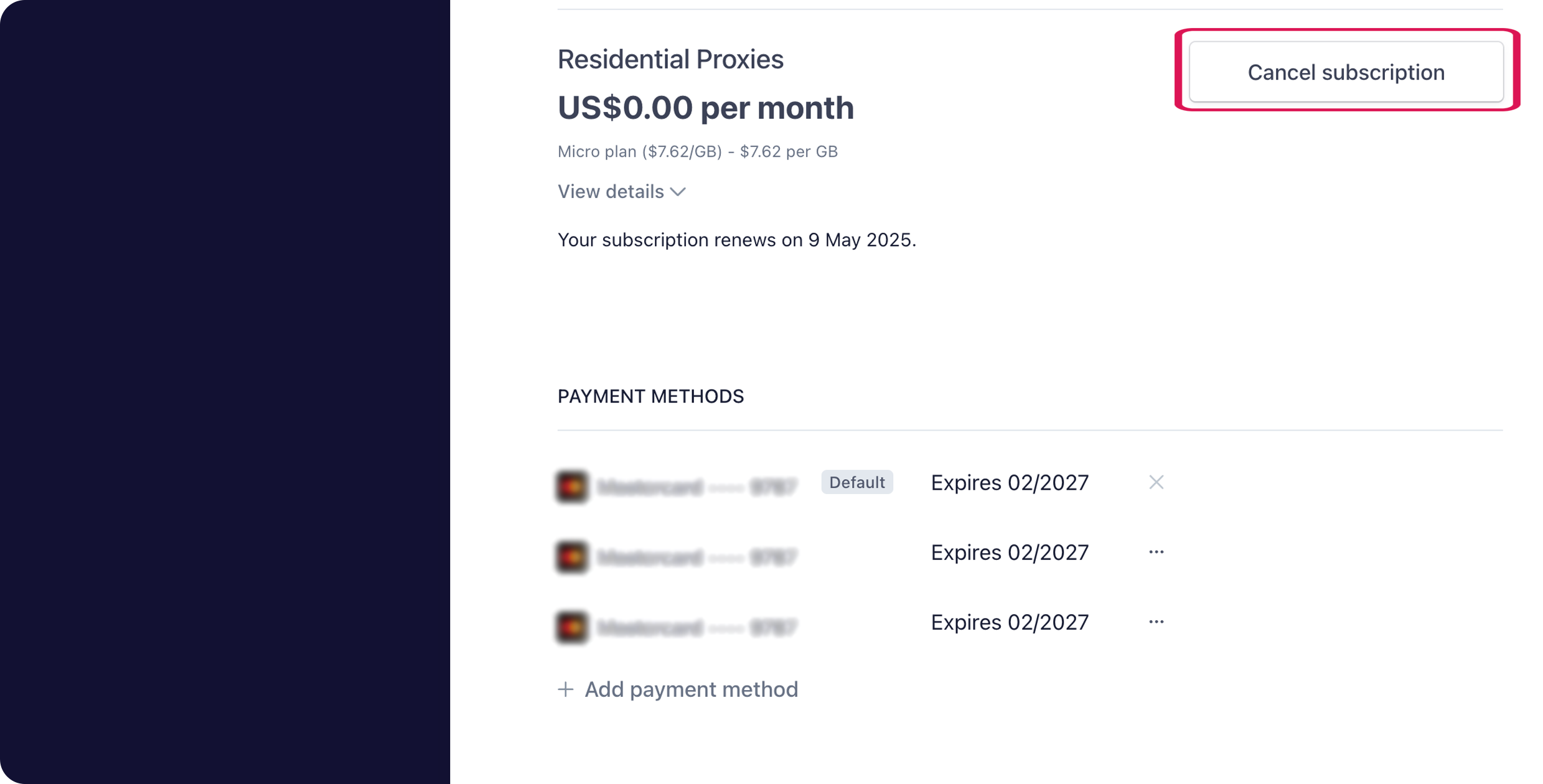The image size is (1543, 784).
Task: Open more options for the third card
Action: (x=1156, y=622)
